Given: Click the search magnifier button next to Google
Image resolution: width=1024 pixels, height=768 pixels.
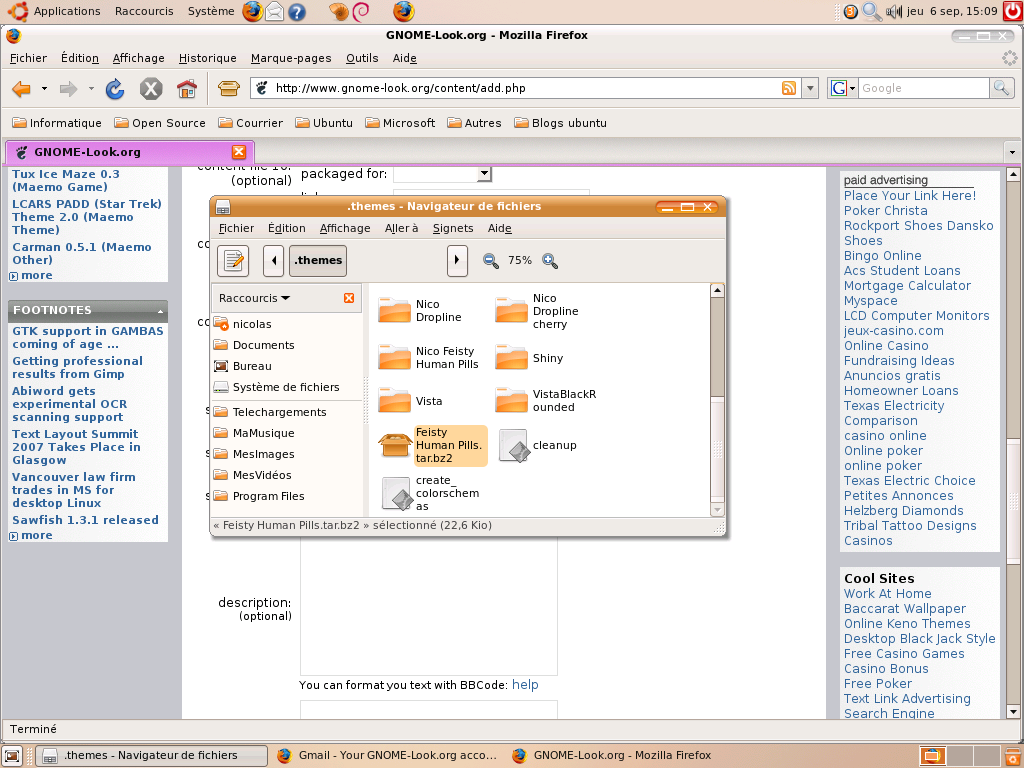Looking at the screenshot, I should 1001,88.
